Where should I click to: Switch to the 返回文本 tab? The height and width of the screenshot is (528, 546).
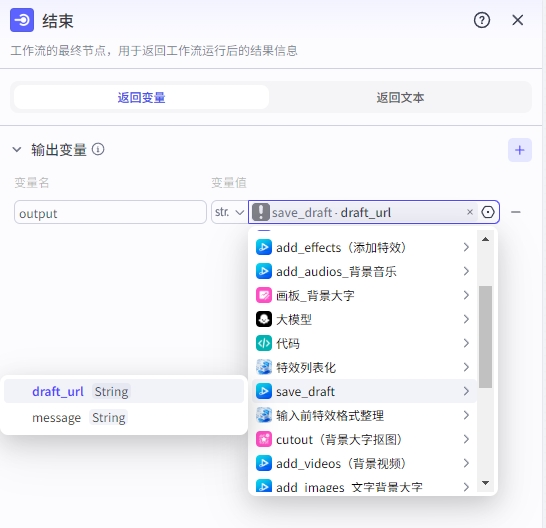400,98
